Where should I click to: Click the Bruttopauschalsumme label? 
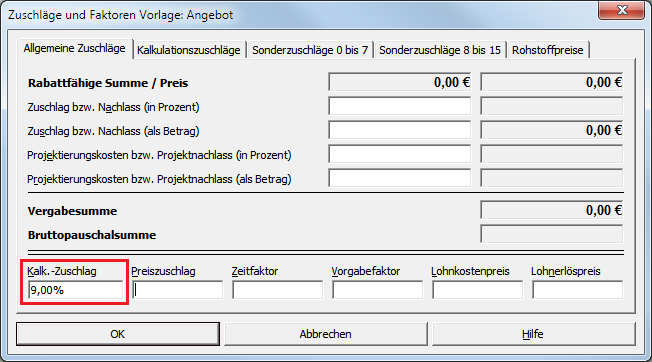click(x=92, y=235)
